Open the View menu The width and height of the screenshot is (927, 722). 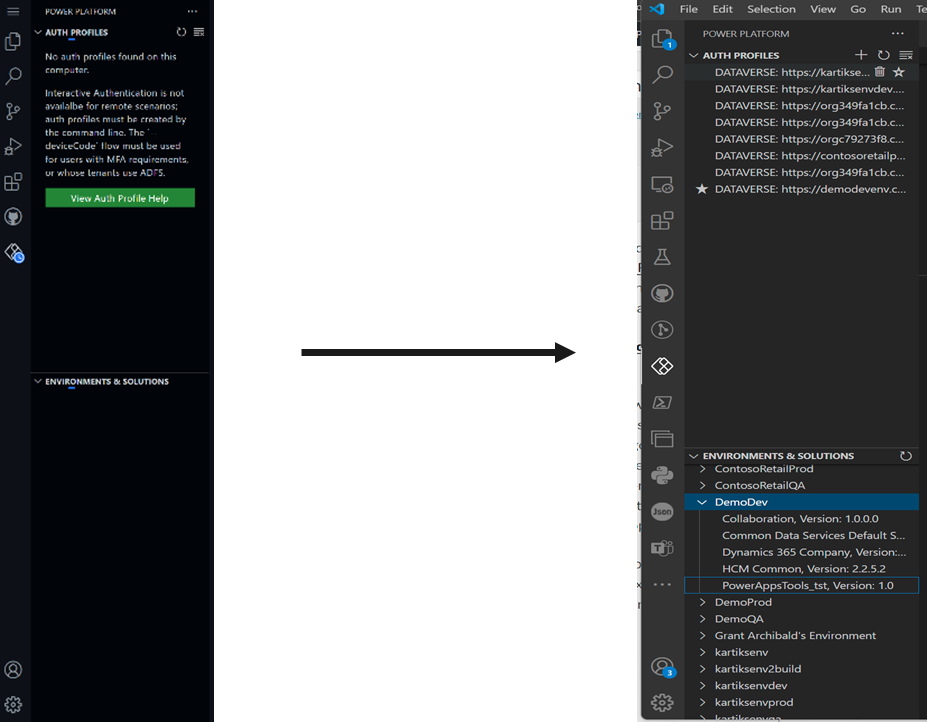point(823,9)
